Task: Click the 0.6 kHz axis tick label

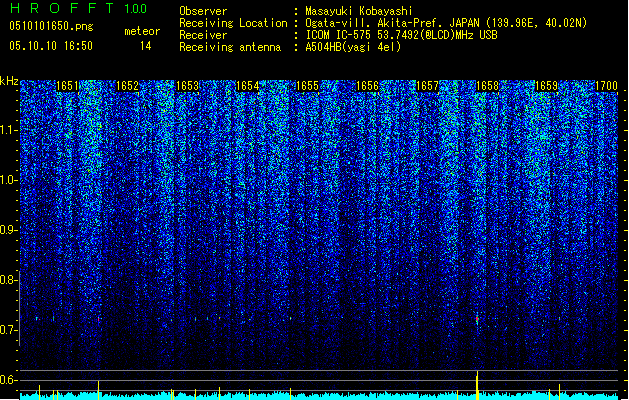Action: pos(9,380)
